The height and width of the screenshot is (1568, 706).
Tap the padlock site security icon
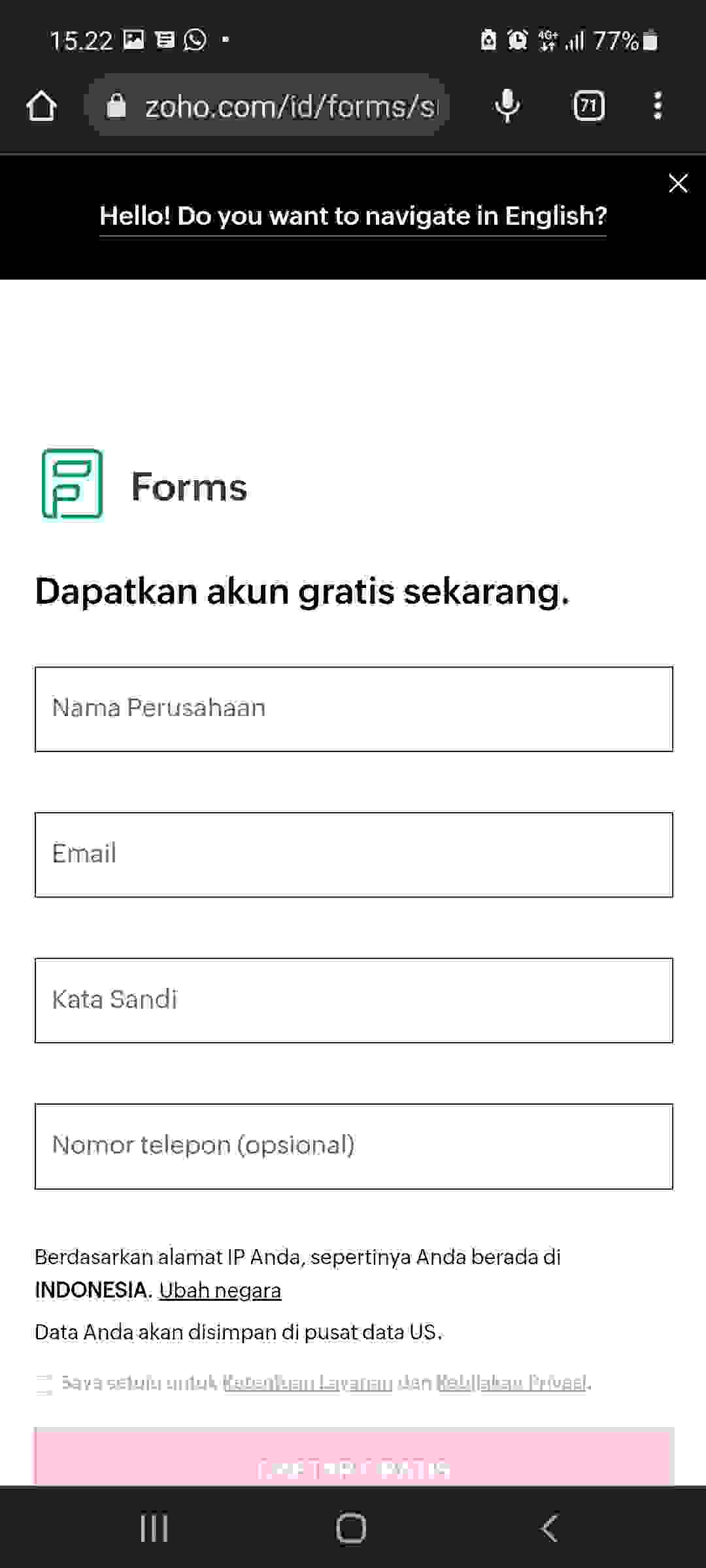[x=116, y=105]
